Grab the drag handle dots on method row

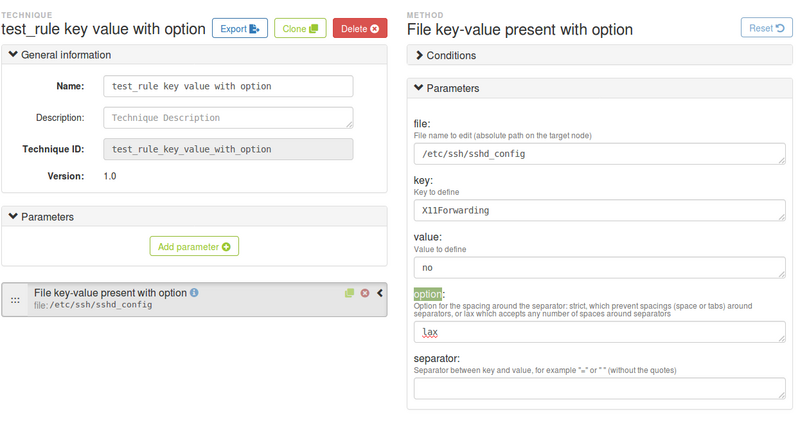[x=15, y=300]
